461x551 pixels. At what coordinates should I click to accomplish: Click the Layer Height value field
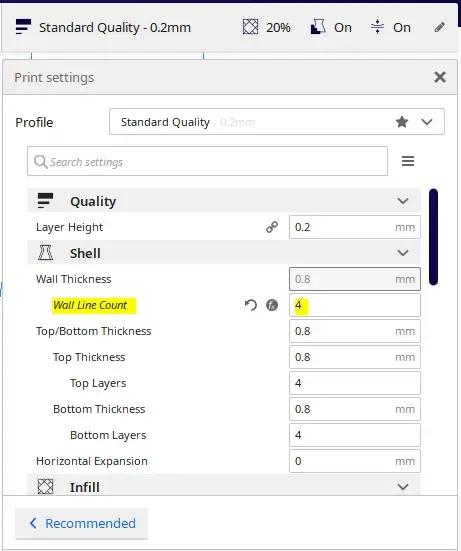[x=355, y=227]
